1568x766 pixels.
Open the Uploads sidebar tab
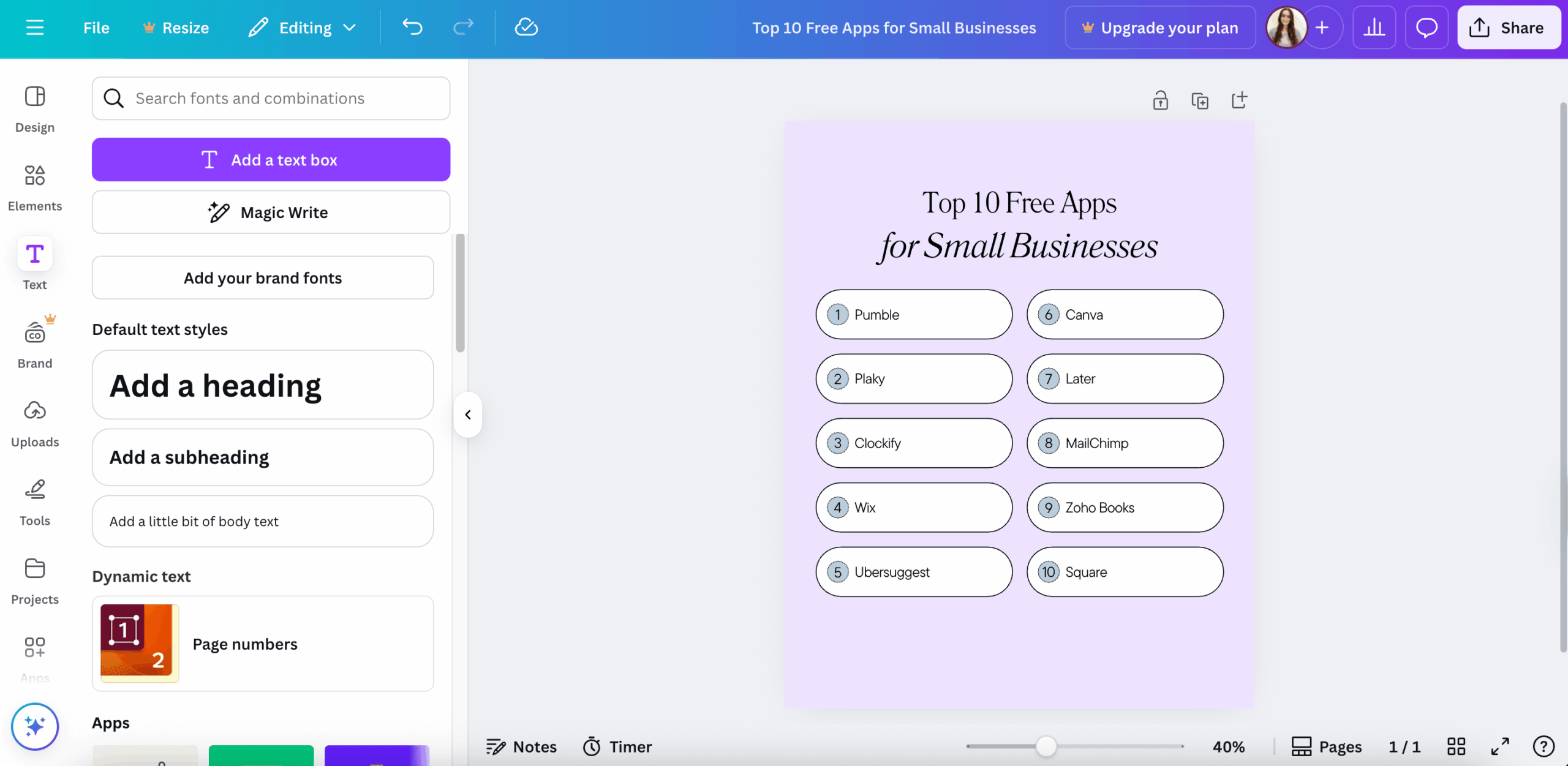click(35, 424)
